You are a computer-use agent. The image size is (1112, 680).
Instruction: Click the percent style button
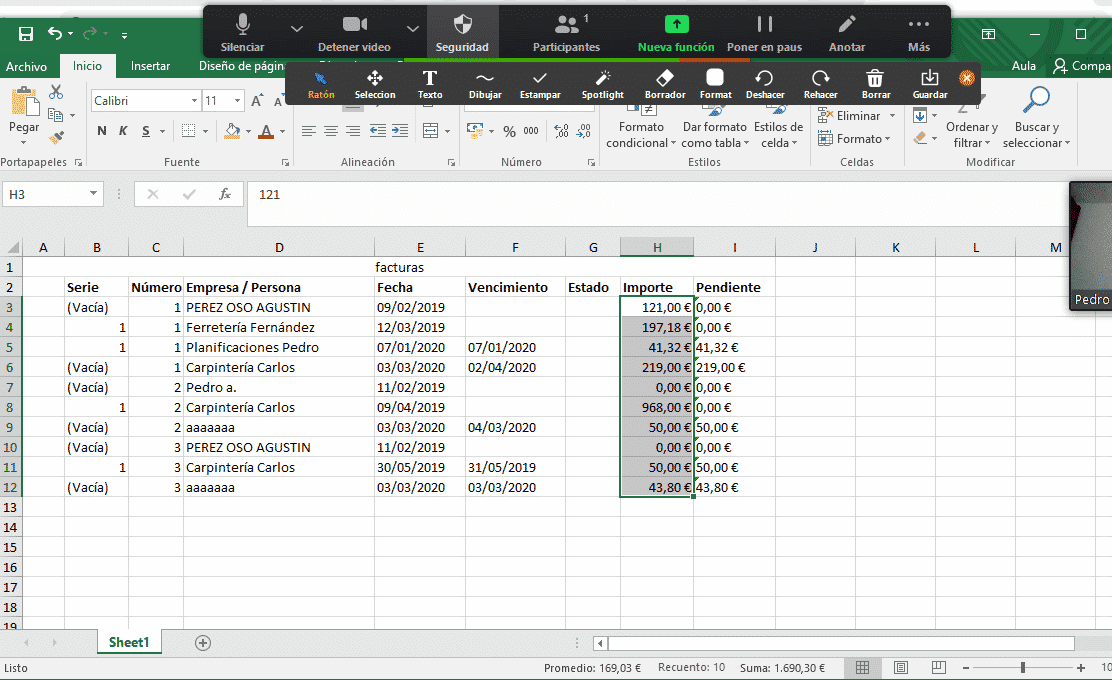tap(509, 131)
